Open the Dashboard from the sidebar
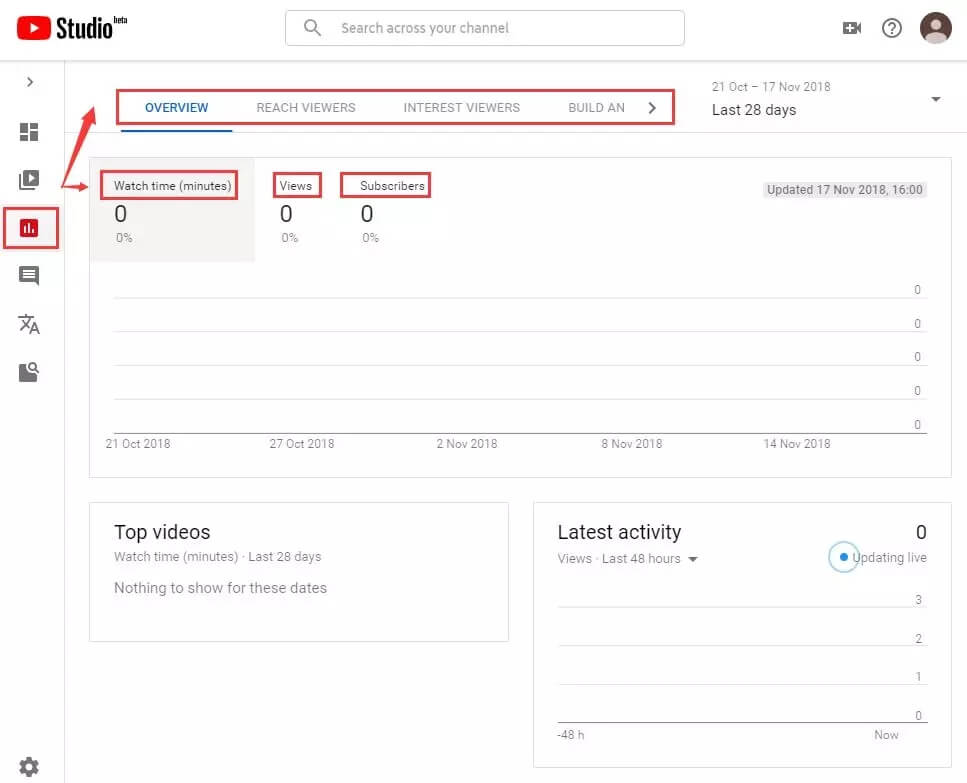 click(30, 132)
